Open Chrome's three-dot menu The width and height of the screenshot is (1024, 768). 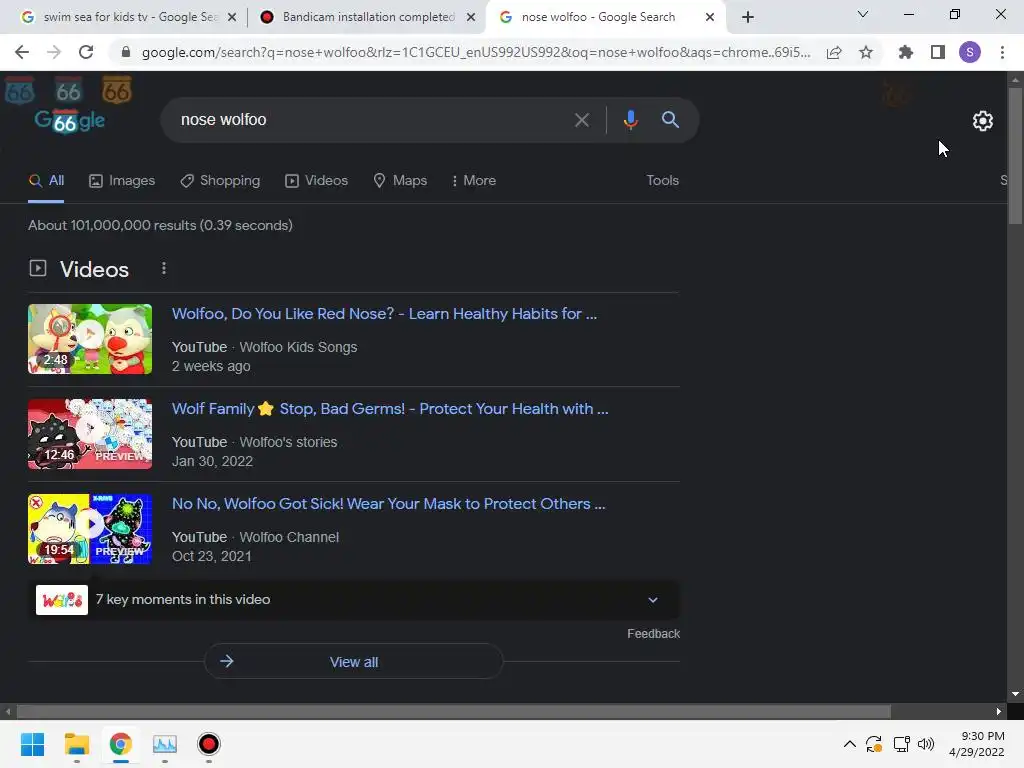[1002, 52]
